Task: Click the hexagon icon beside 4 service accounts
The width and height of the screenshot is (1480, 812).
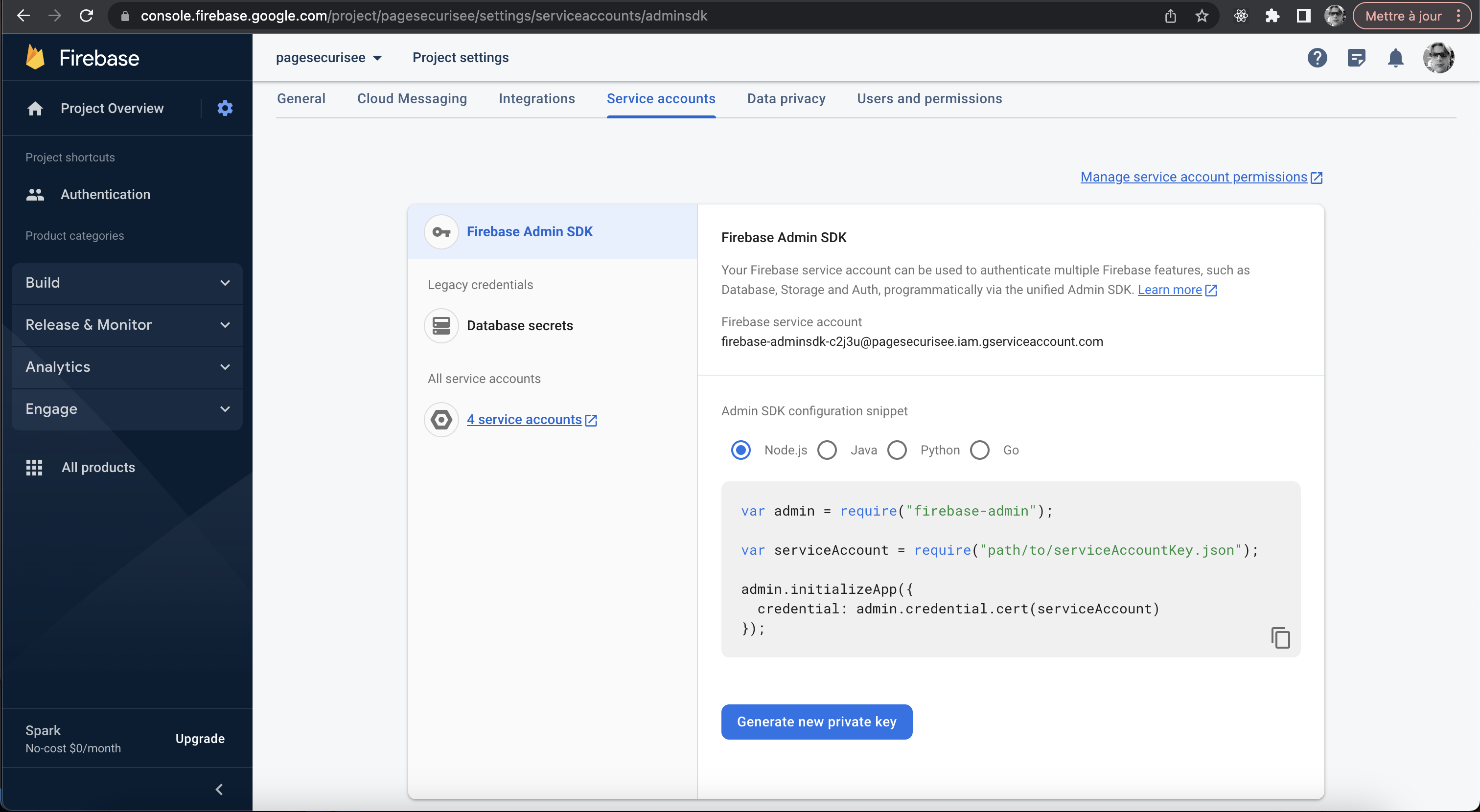Action: coord(441,420)
